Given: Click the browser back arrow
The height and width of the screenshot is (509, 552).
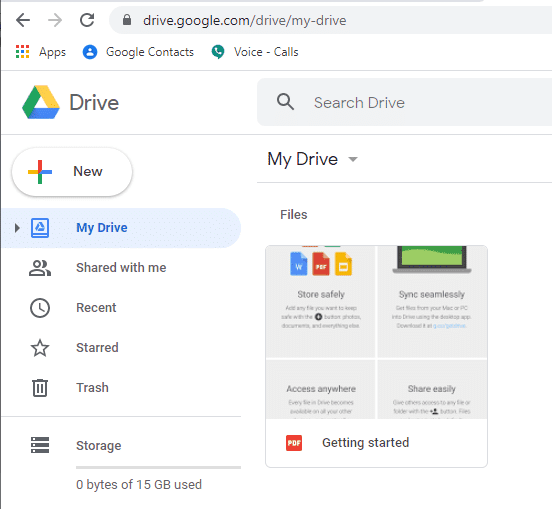Looking at the screenshot, I should 23,20.
